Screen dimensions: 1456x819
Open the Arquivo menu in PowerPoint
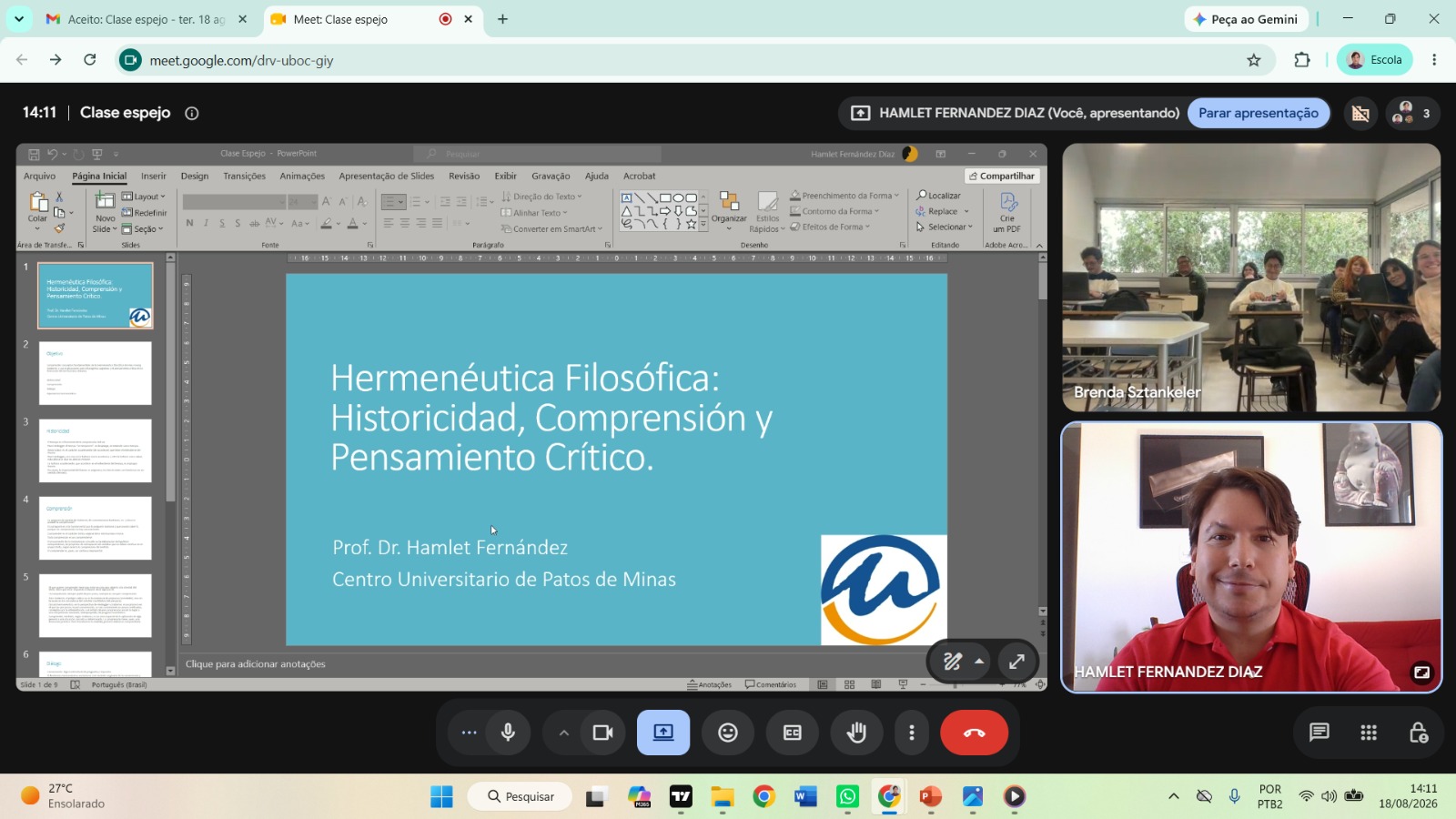coord(39,177)
